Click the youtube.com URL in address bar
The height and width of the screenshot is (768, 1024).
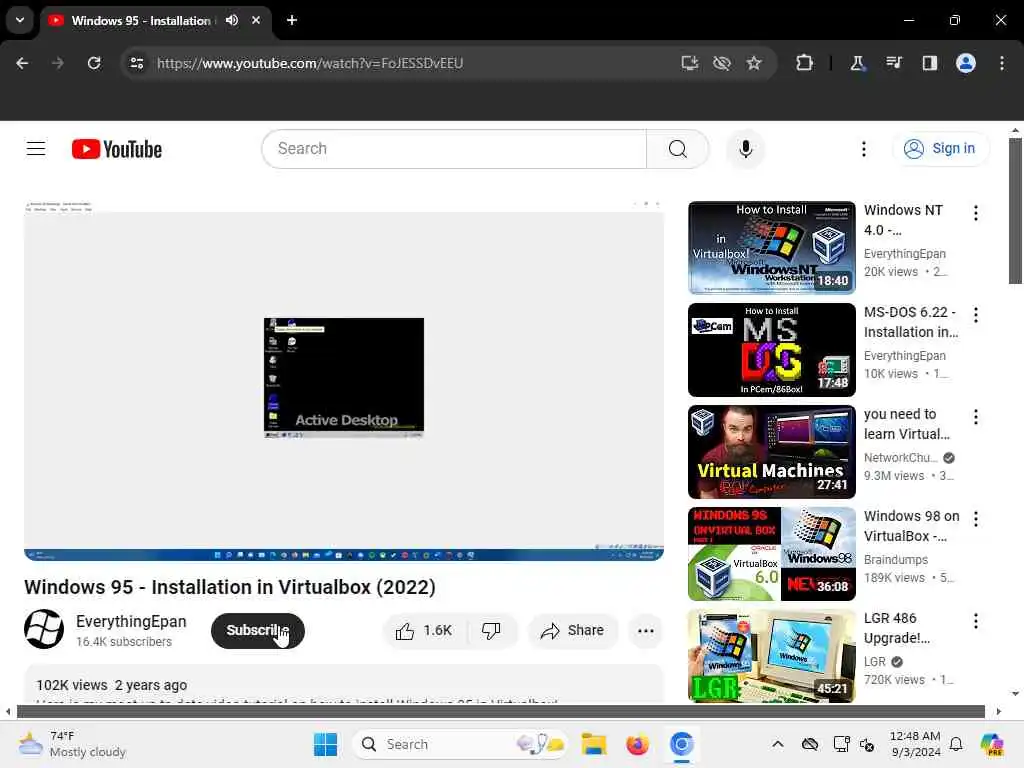(x=310, y=63)
